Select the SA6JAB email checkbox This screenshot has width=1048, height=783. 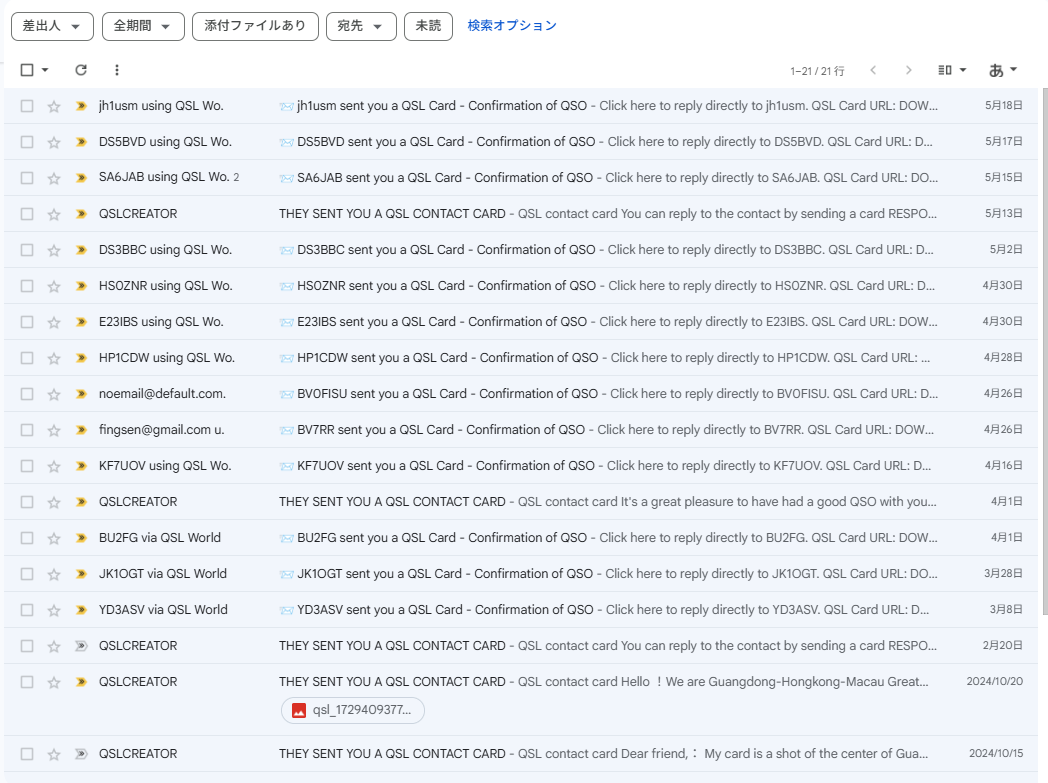pos(27,178)
